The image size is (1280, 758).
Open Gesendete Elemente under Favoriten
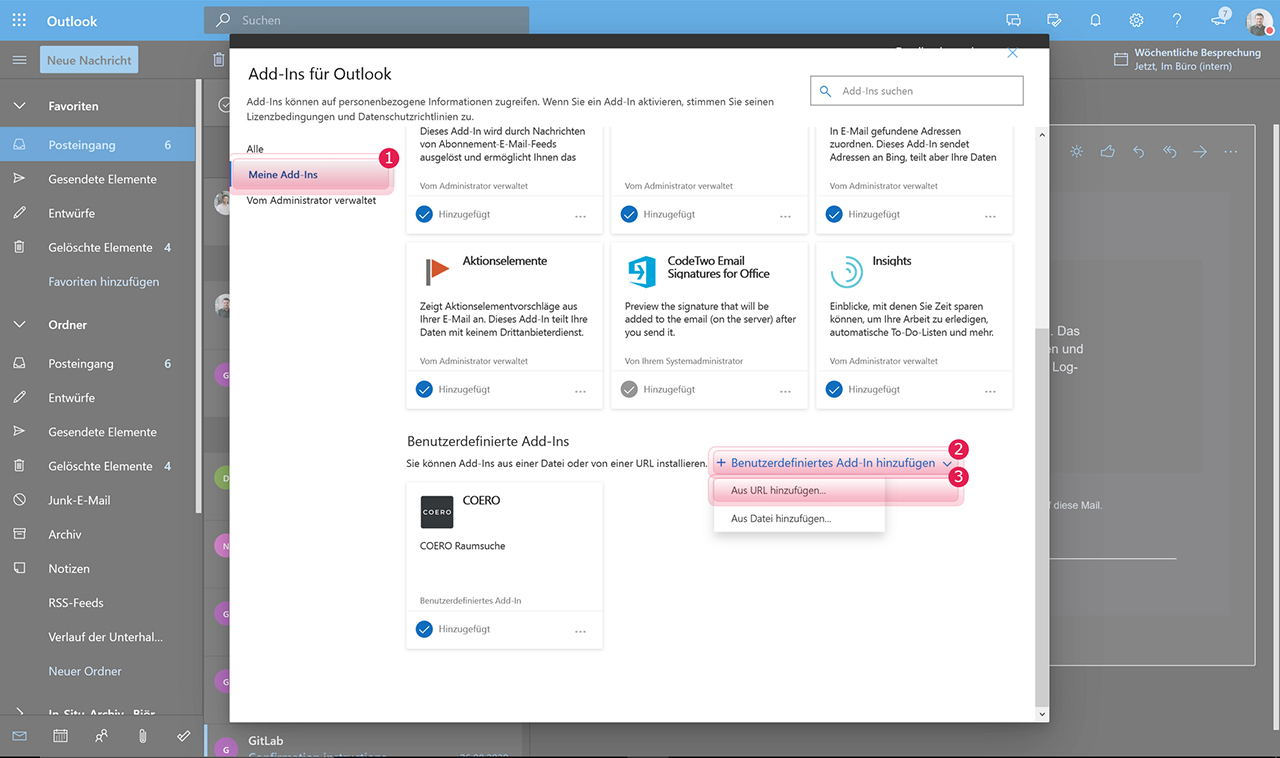(x=98, y=179)
